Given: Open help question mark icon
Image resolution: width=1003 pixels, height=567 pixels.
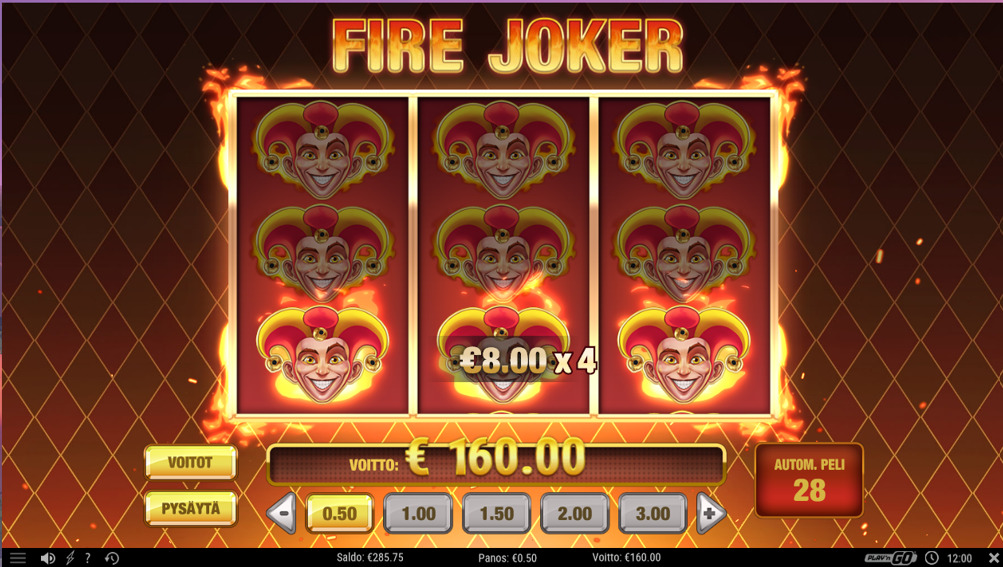Looking at the screenshot, I should click(x=88, y=558).
